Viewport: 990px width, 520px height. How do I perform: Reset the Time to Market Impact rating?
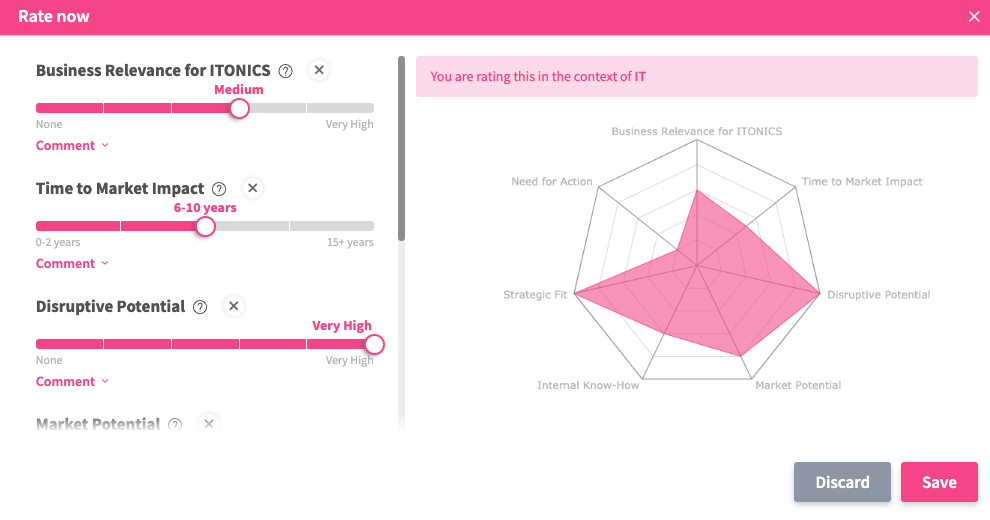click(x=253, y=188)
